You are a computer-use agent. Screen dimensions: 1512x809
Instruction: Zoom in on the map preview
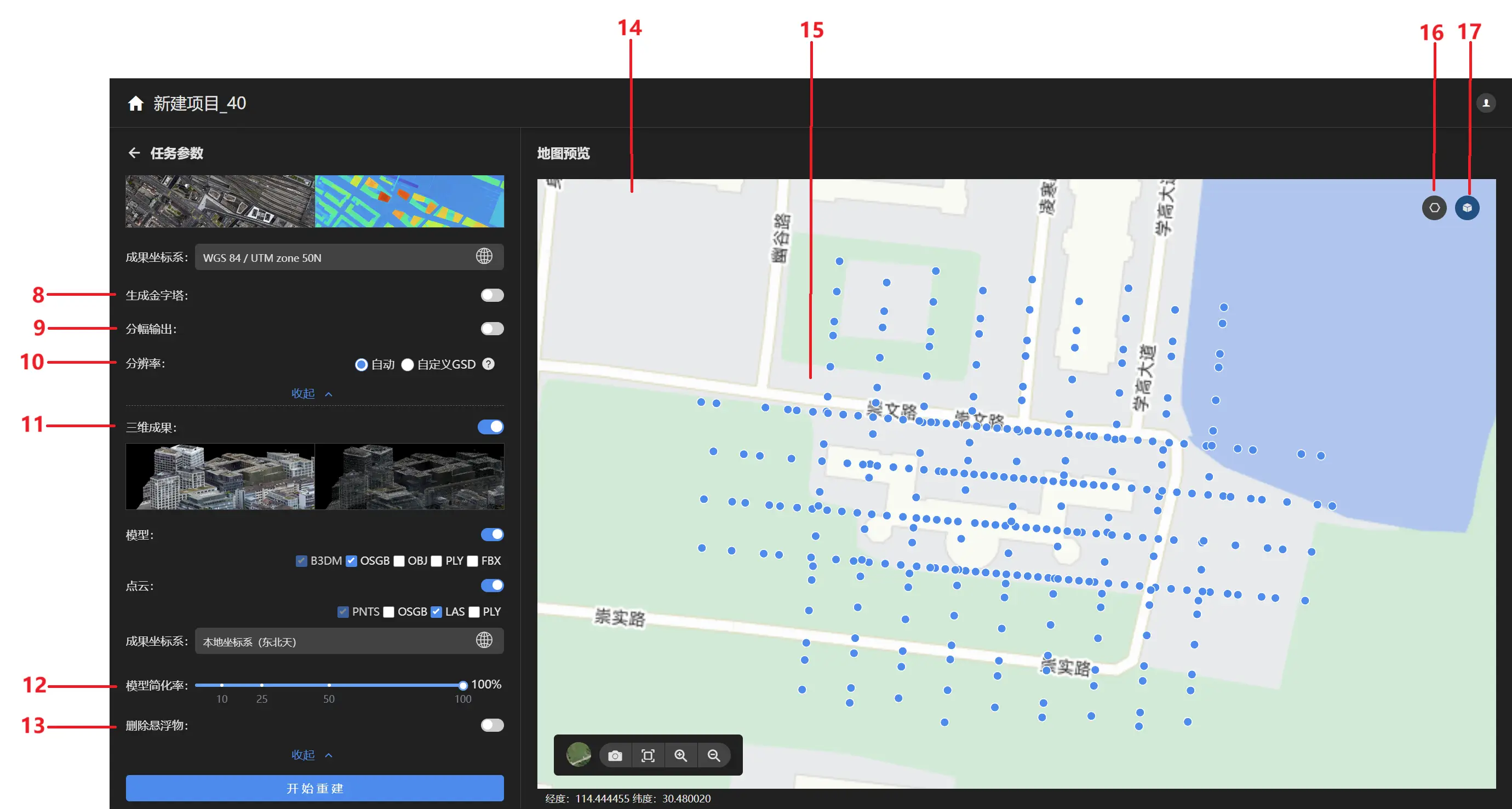coord(680,755)
